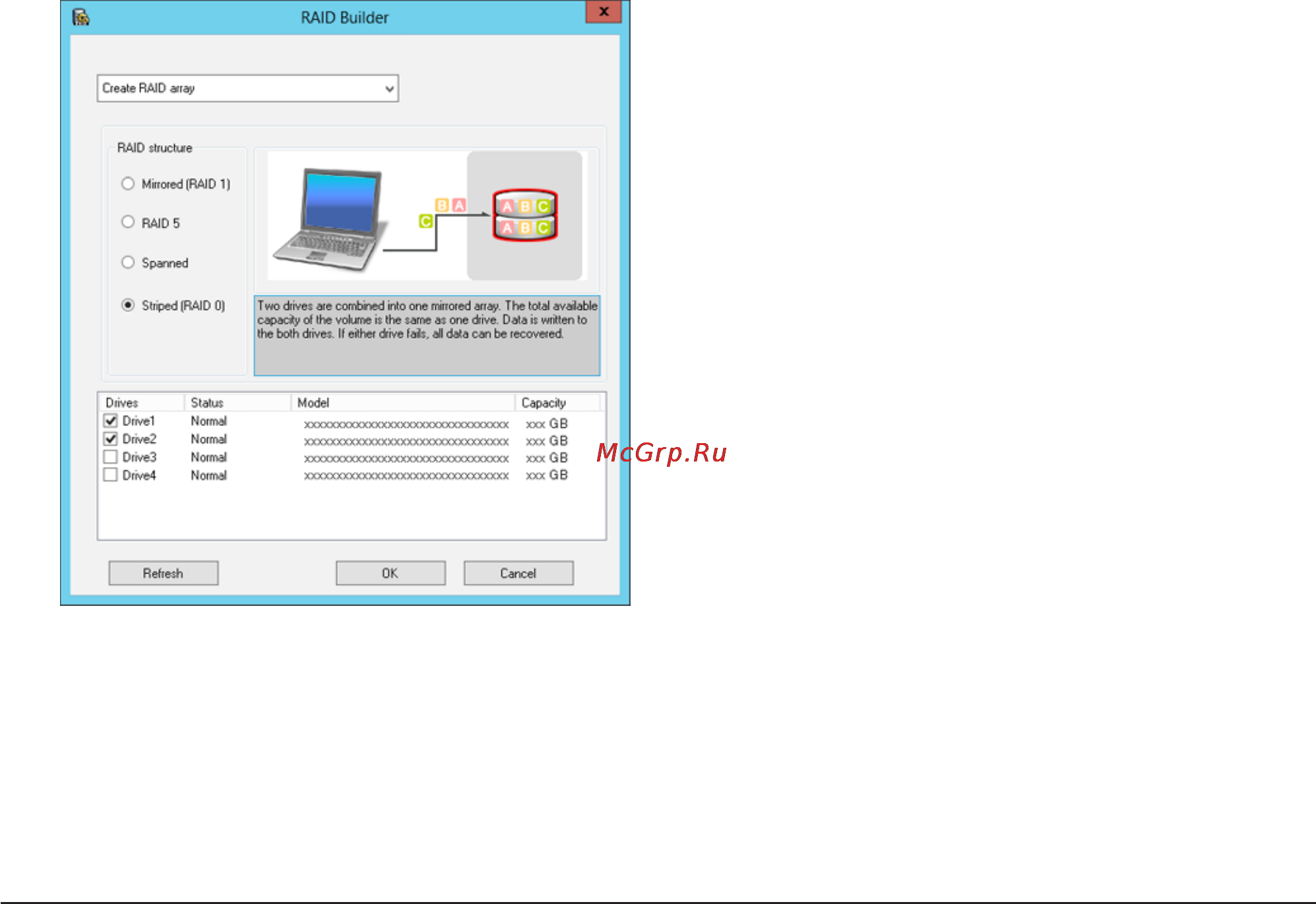Open the Create RAID array dropdown
The width and height of the screenshot is (1316, 904).
pyautogui.click(x=247, y=88)
